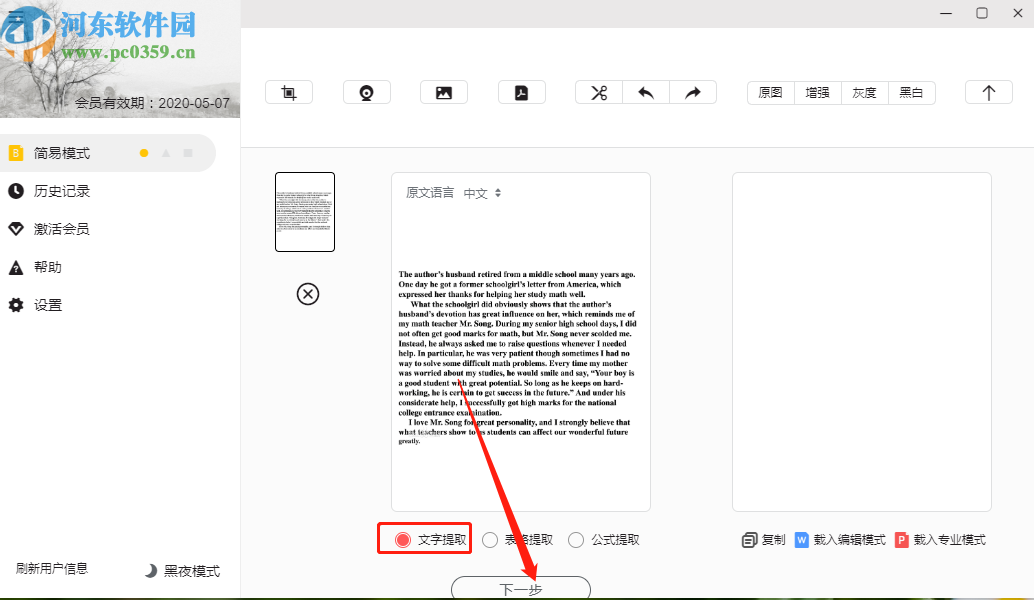Click the redo arrow icon
The width and height of the screenshot is (1034, 600).
pyautogui.click(x=693, y=93)
